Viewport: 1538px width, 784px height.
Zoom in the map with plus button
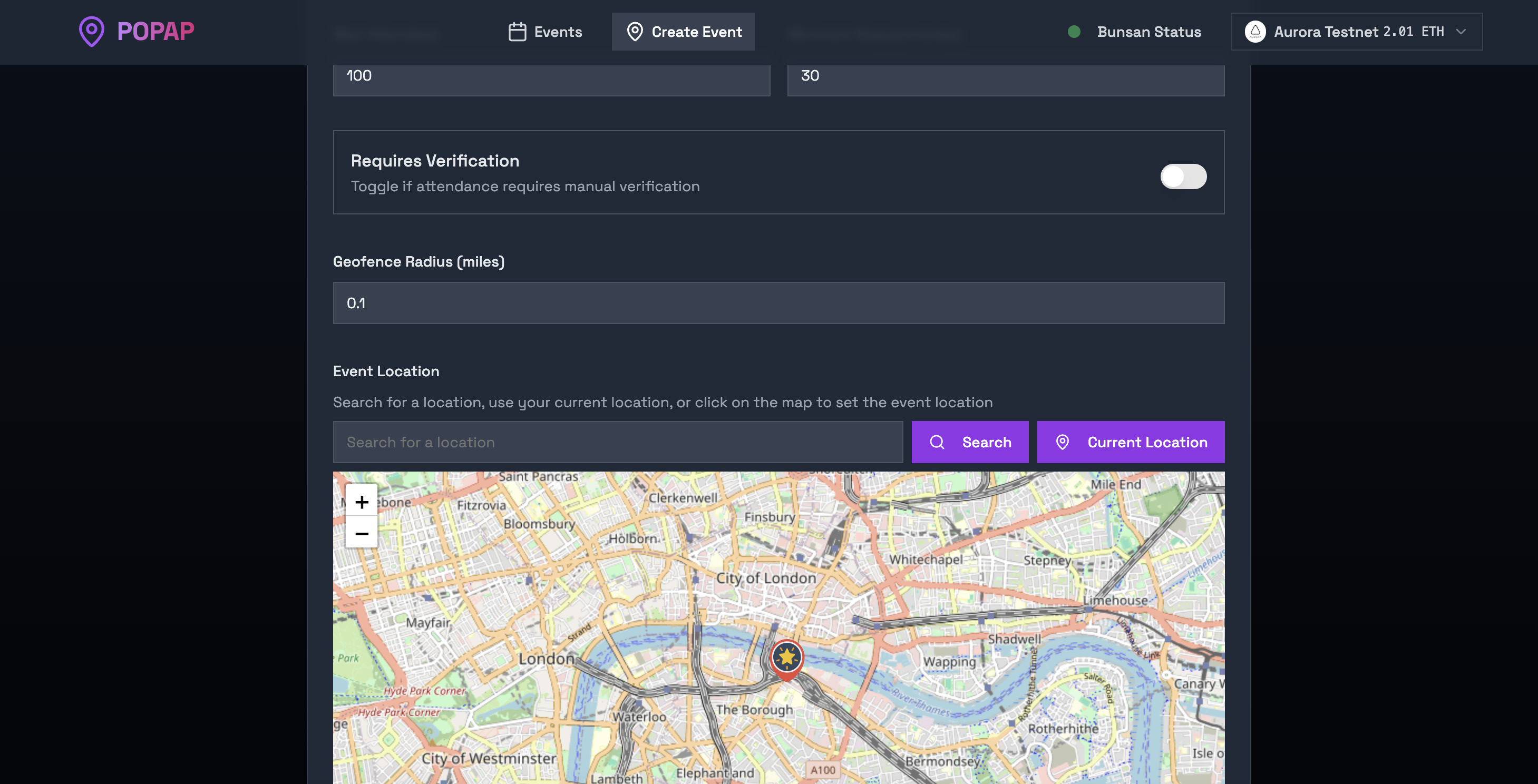[361, 502]
